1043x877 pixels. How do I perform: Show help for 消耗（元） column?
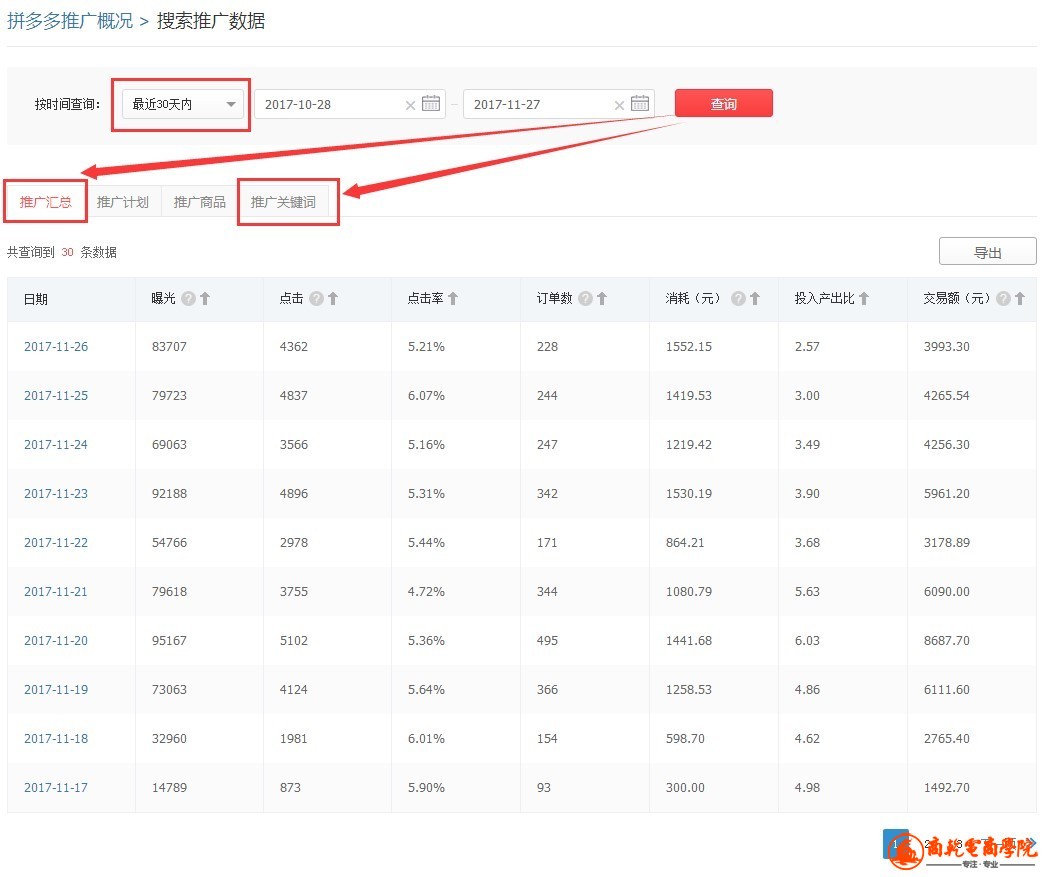click(738, 299)
